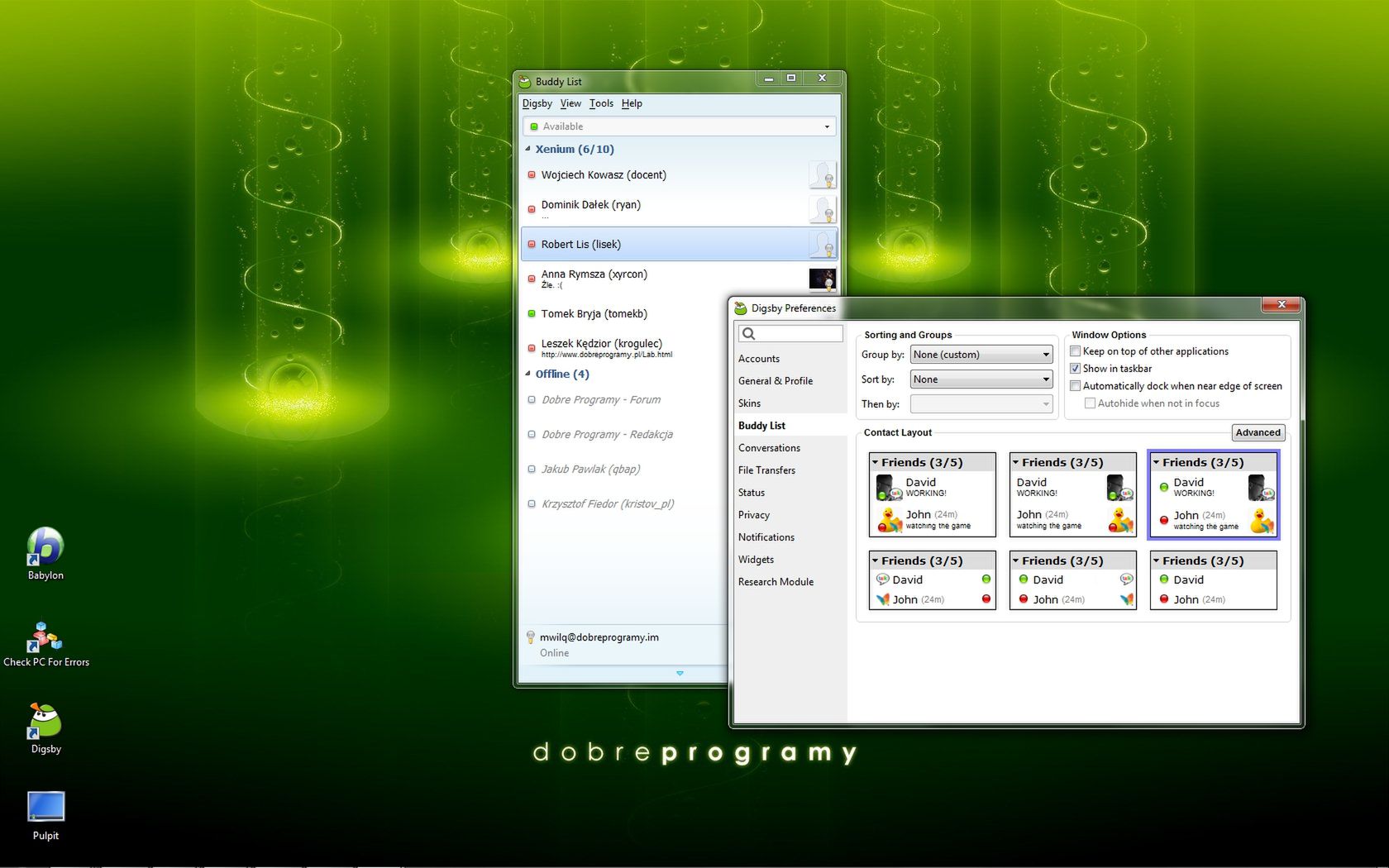The width and height of the screenshot is (1389, 868).
Task: Select large layout with avatars on right
Action: (1073, 494)
